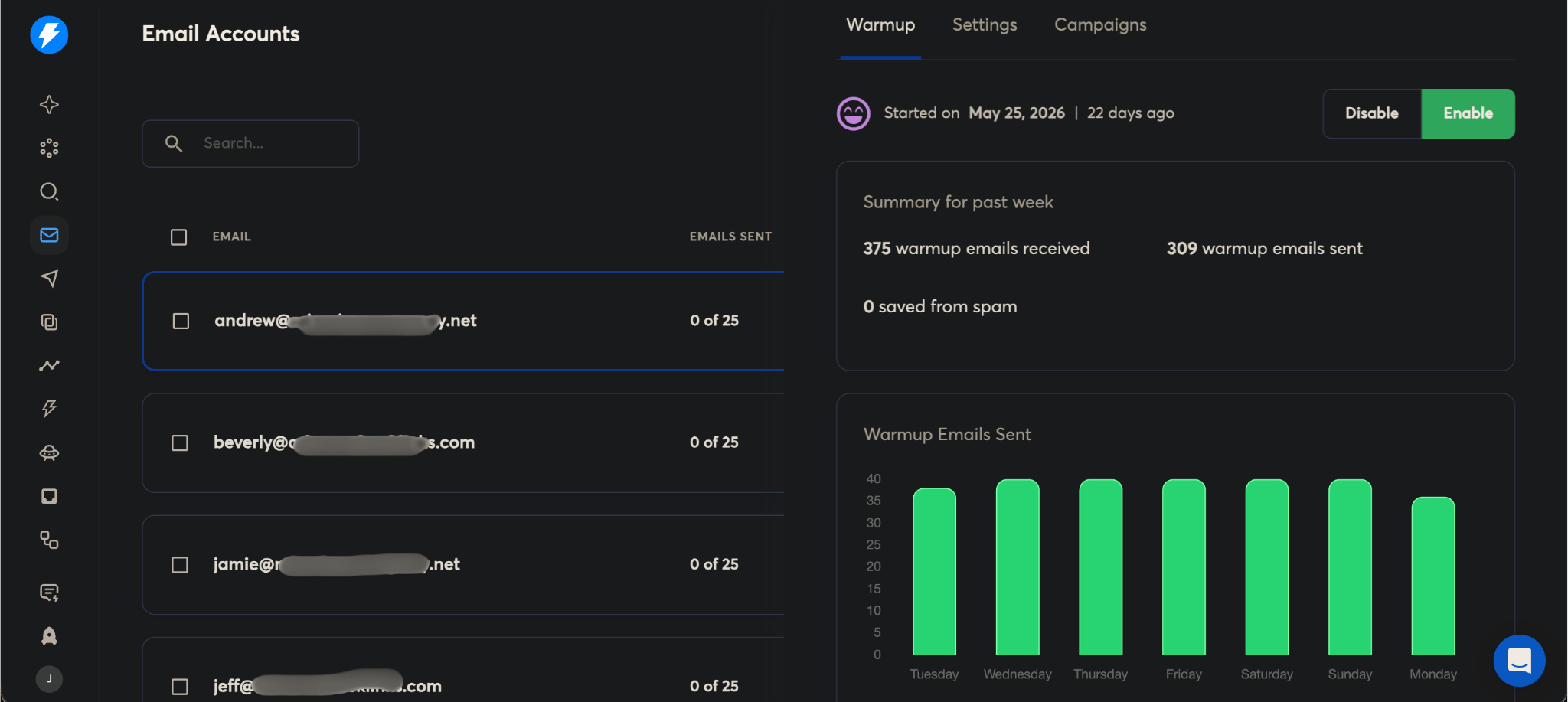The height and width of the screenshot is (702, 1568).
Task: Check the jamie@ account checkbox
Action: [180, 565]
